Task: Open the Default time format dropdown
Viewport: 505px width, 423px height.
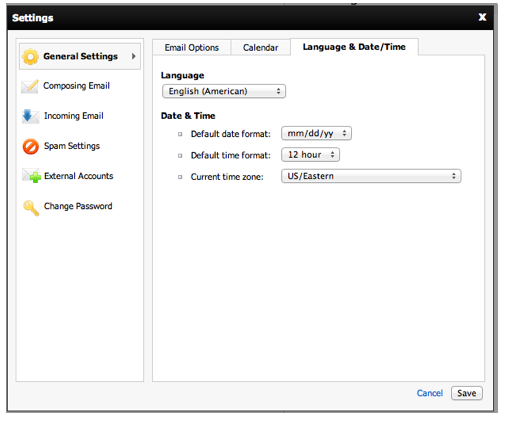Action: pos(310,155)
